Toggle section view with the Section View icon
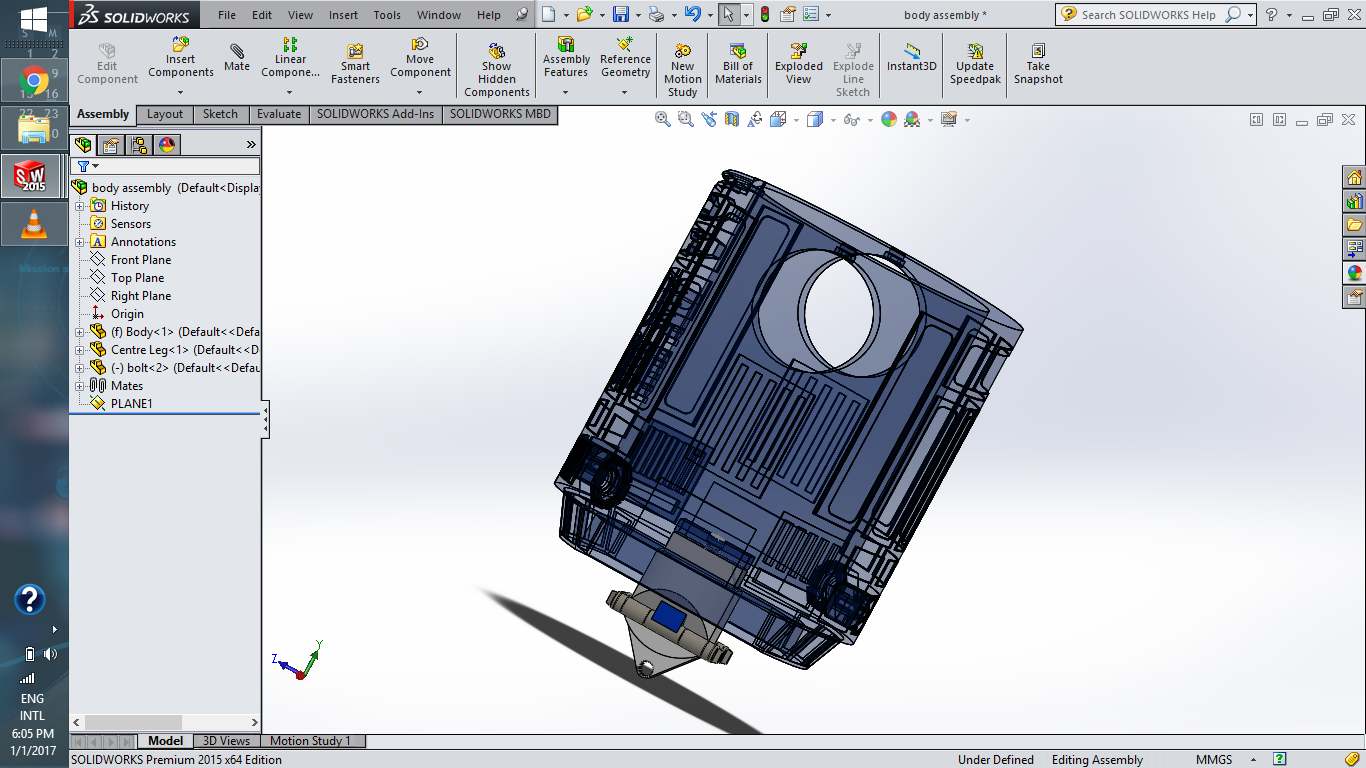 pos(731,119)
